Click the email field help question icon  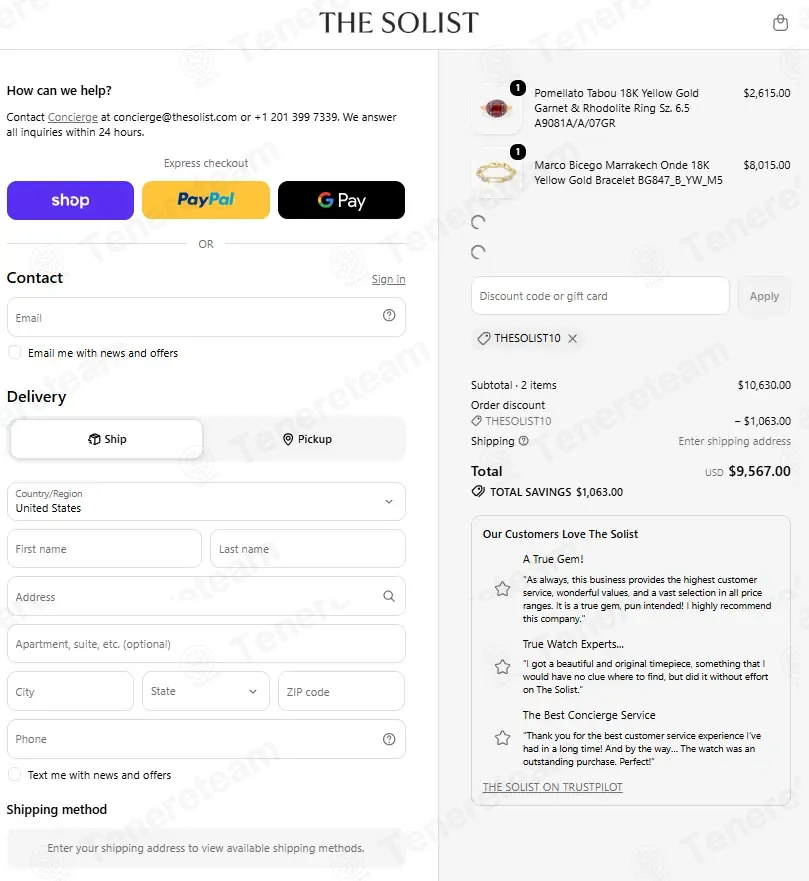click(x=389, y=315)
